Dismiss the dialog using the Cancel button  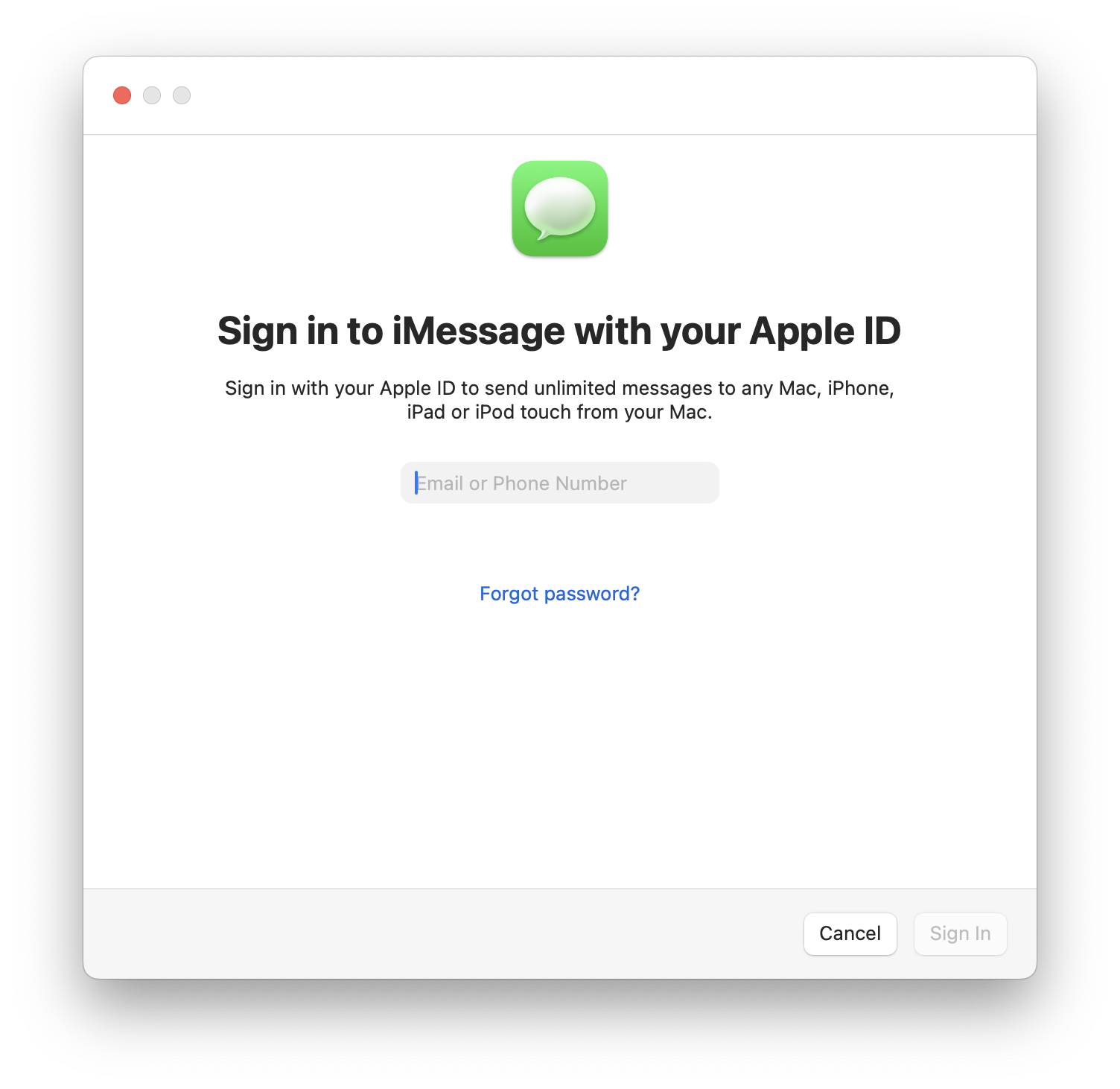850,933
